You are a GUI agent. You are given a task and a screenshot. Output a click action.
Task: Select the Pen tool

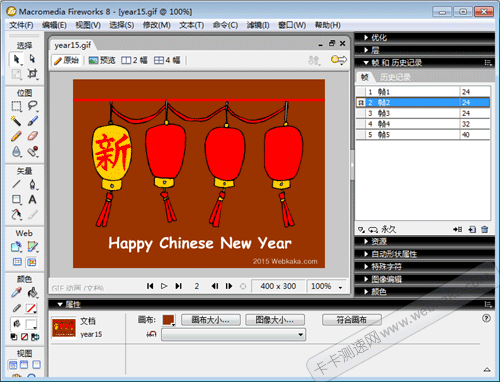coord(32,184)
